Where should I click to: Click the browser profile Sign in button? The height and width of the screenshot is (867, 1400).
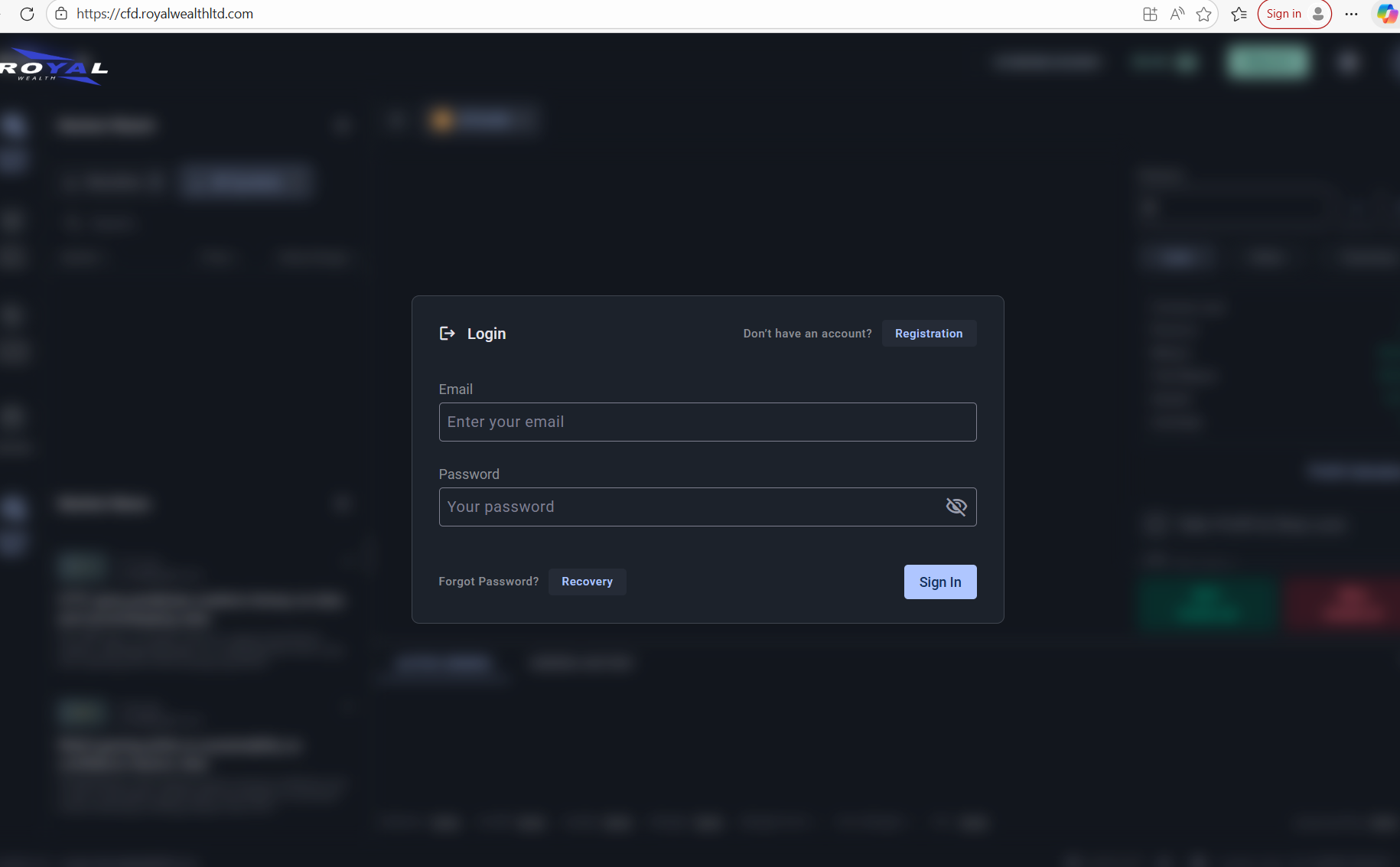(1294, 14)
